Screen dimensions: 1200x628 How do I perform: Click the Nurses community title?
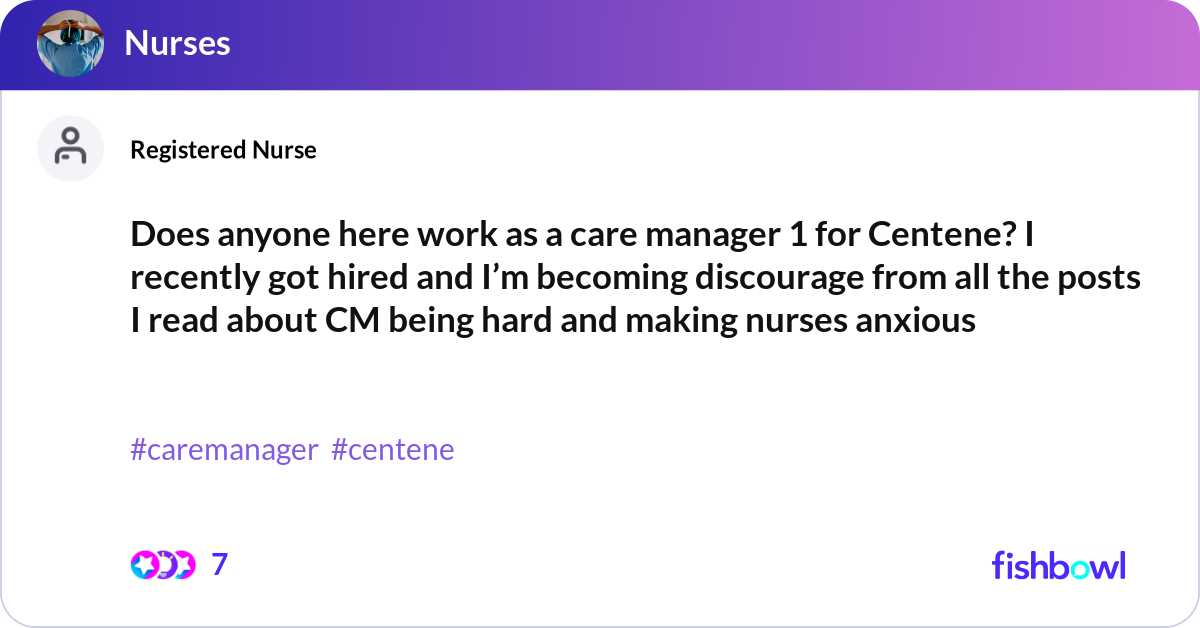(x=177, y=44)
